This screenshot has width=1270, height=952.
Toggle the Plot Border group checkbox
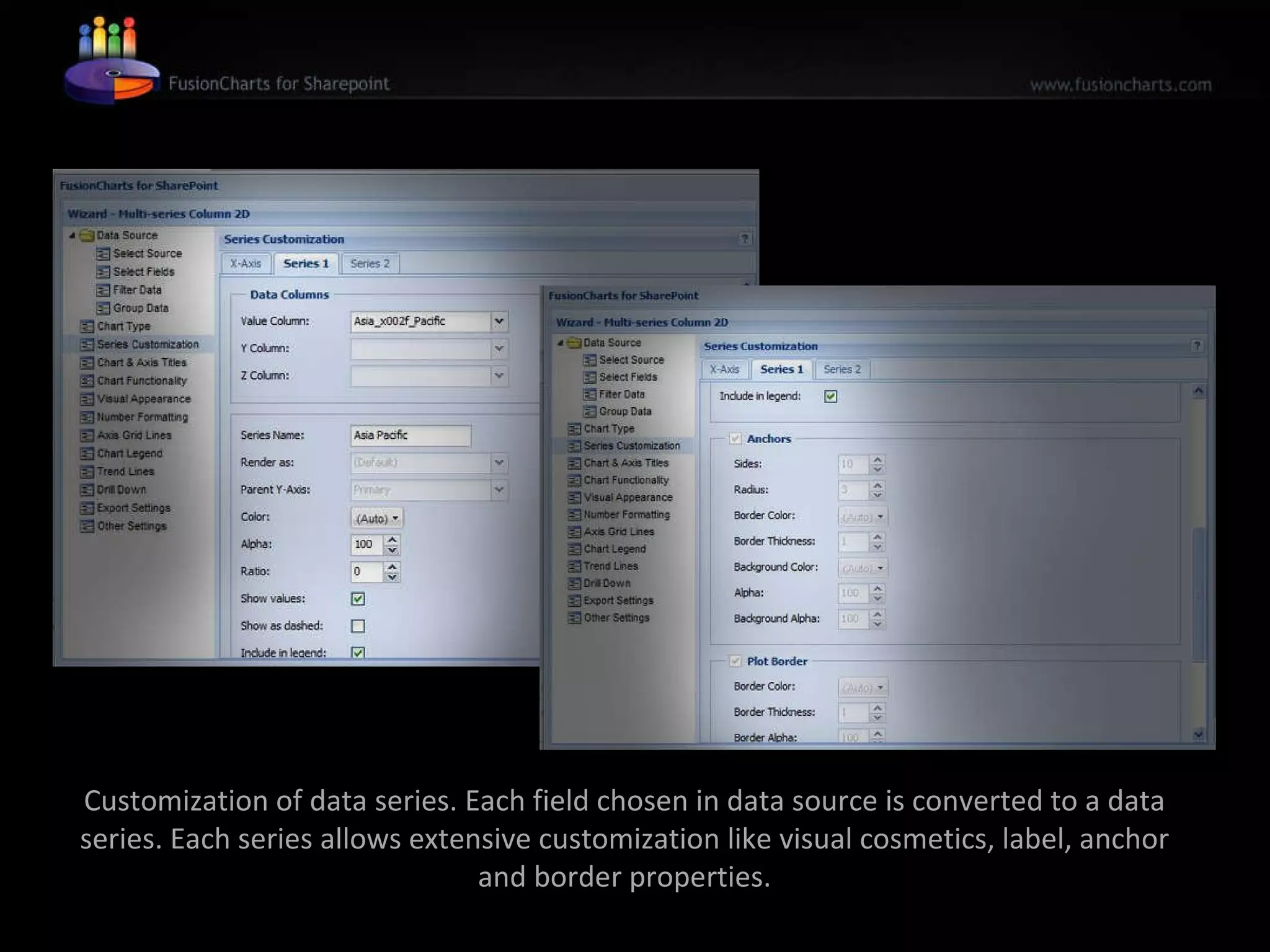click(x=735, y=661)
